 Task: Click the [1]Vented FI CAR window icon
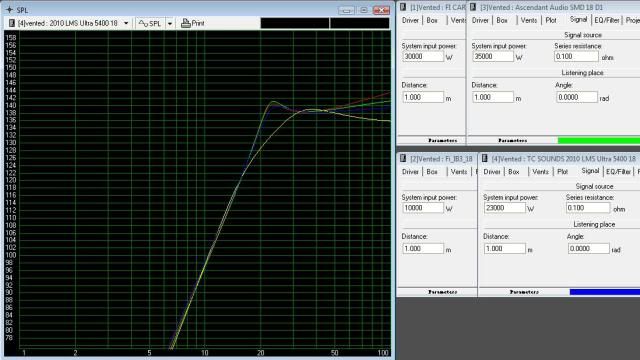click(x=403, y=7)
